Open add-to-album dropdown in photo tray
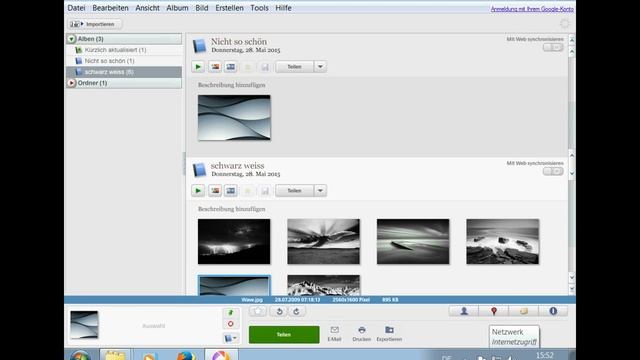 click(x=231, y=338)
